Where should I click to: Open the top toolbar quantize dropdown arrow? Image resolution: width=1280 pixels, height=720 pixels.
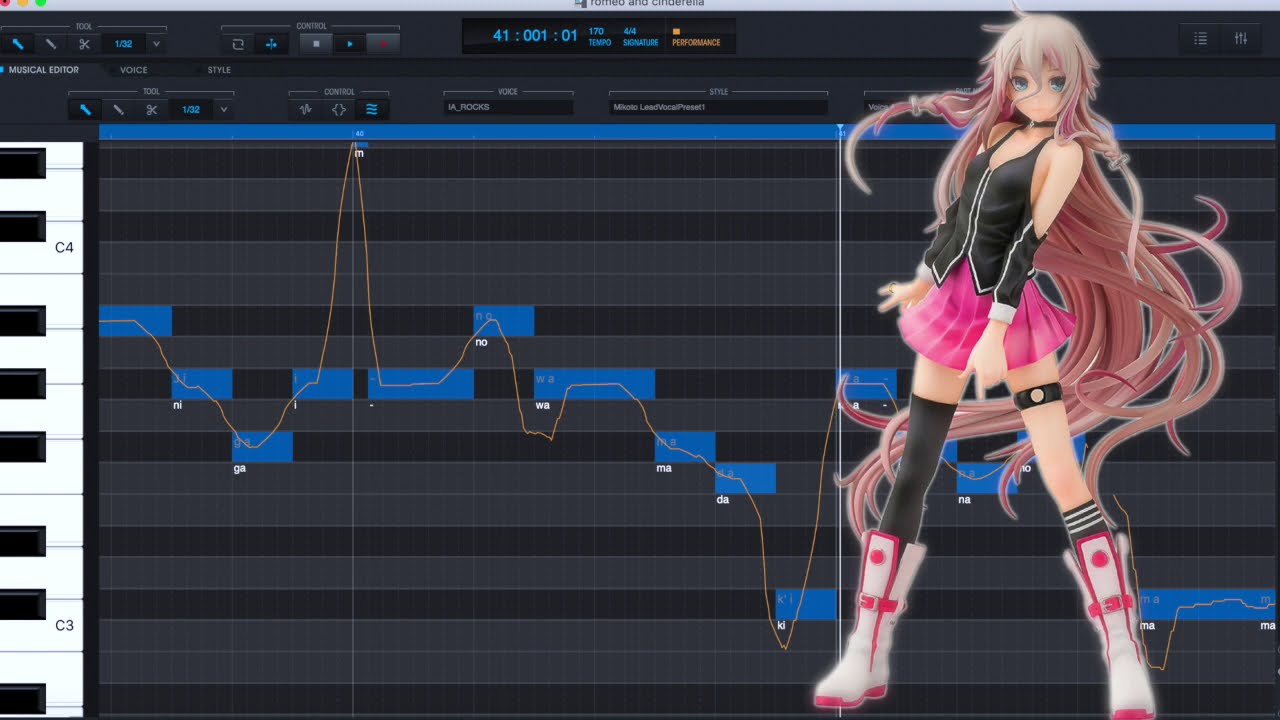coord(156,44)
